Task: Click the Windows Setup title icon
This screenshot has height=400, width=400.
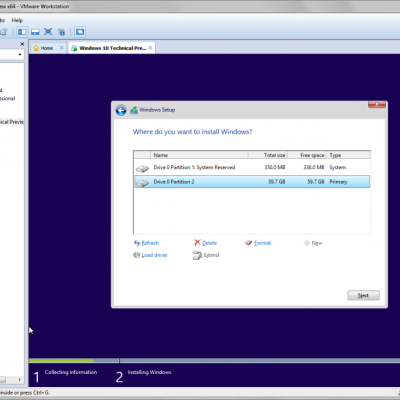Action: point(134,110)
